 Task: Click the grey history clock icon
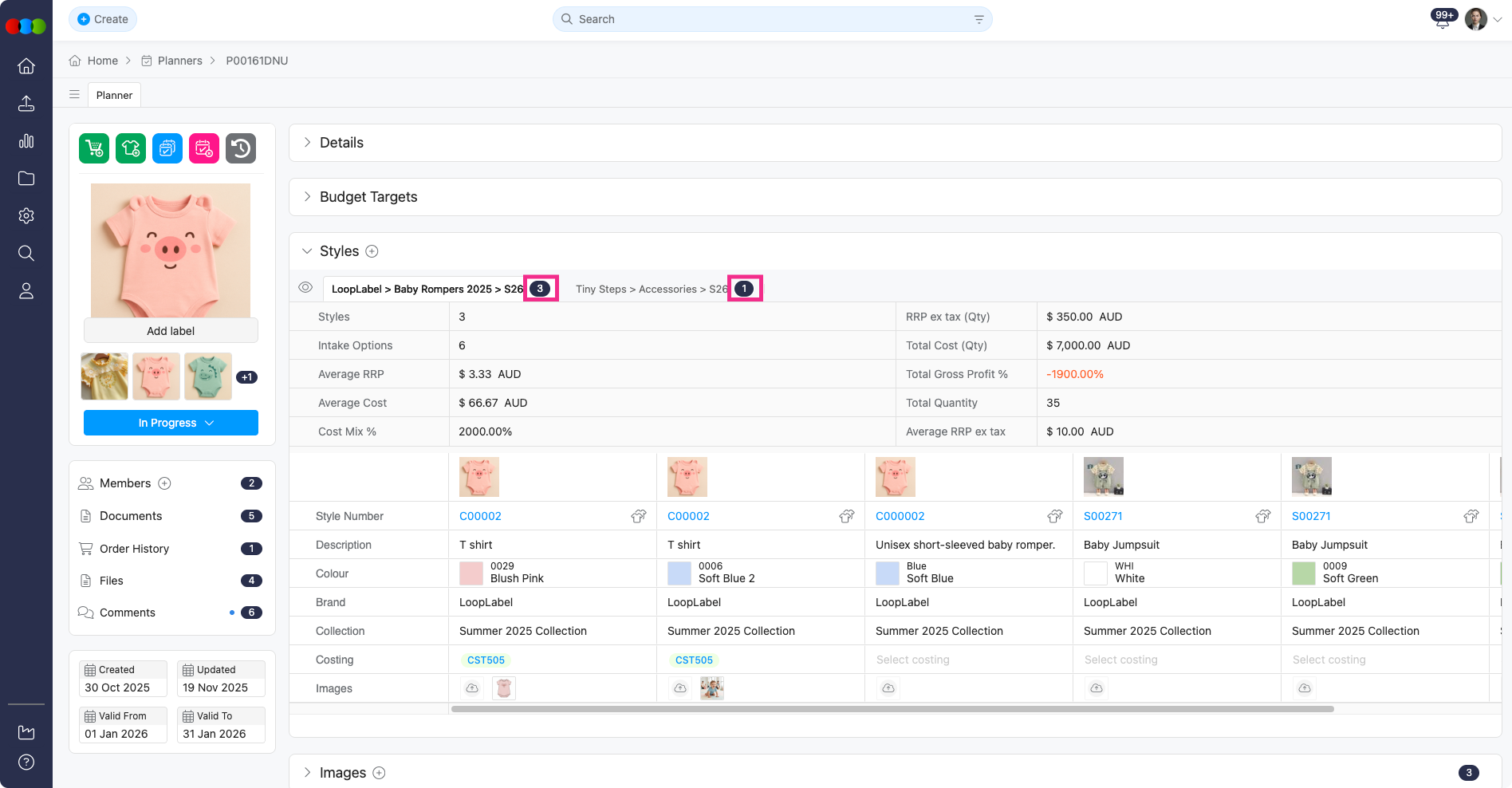pos(241,148)
